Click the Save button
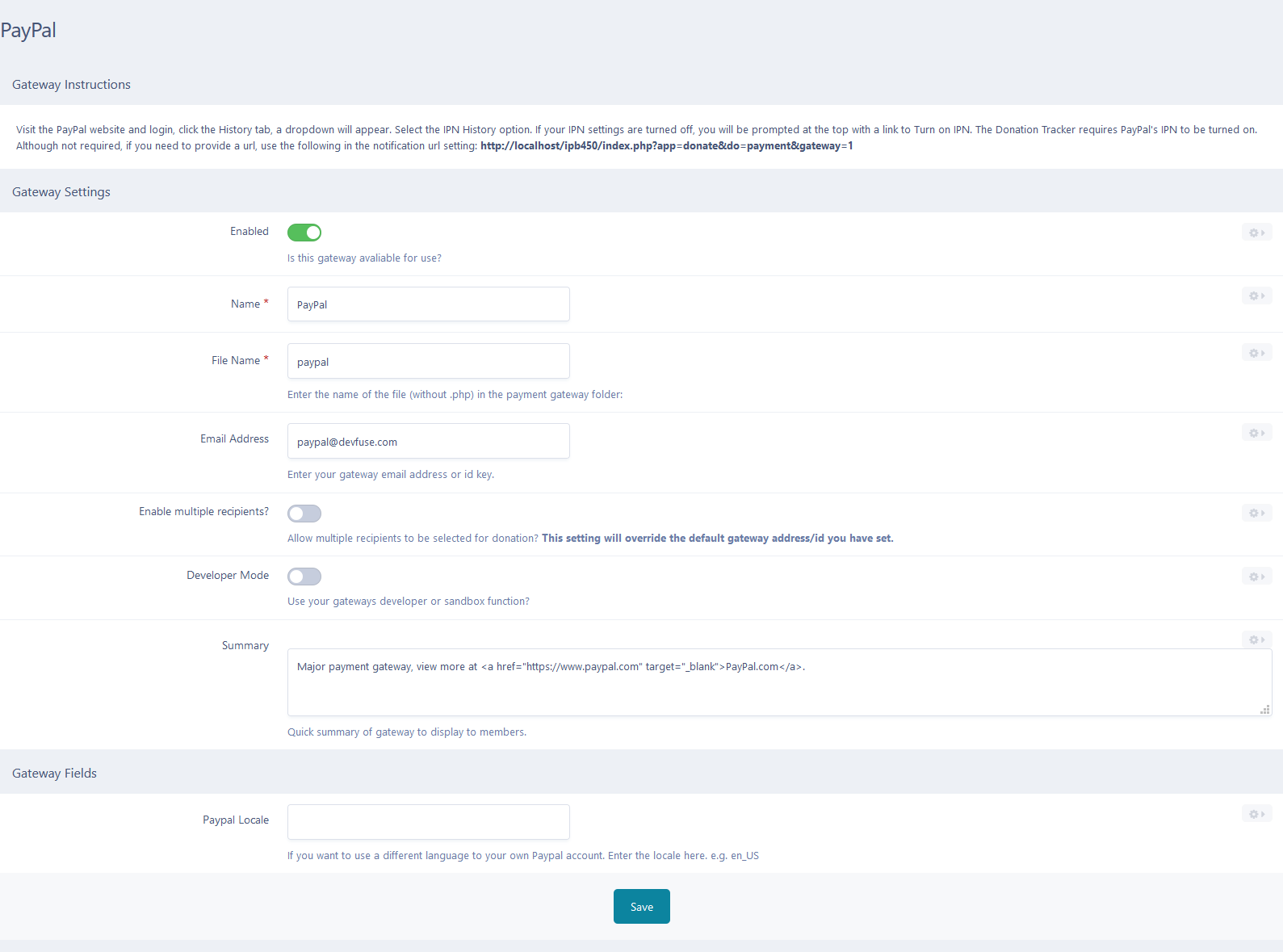Screen dimensions: 1283x952 pyautogui.click(x=642, y=907)
